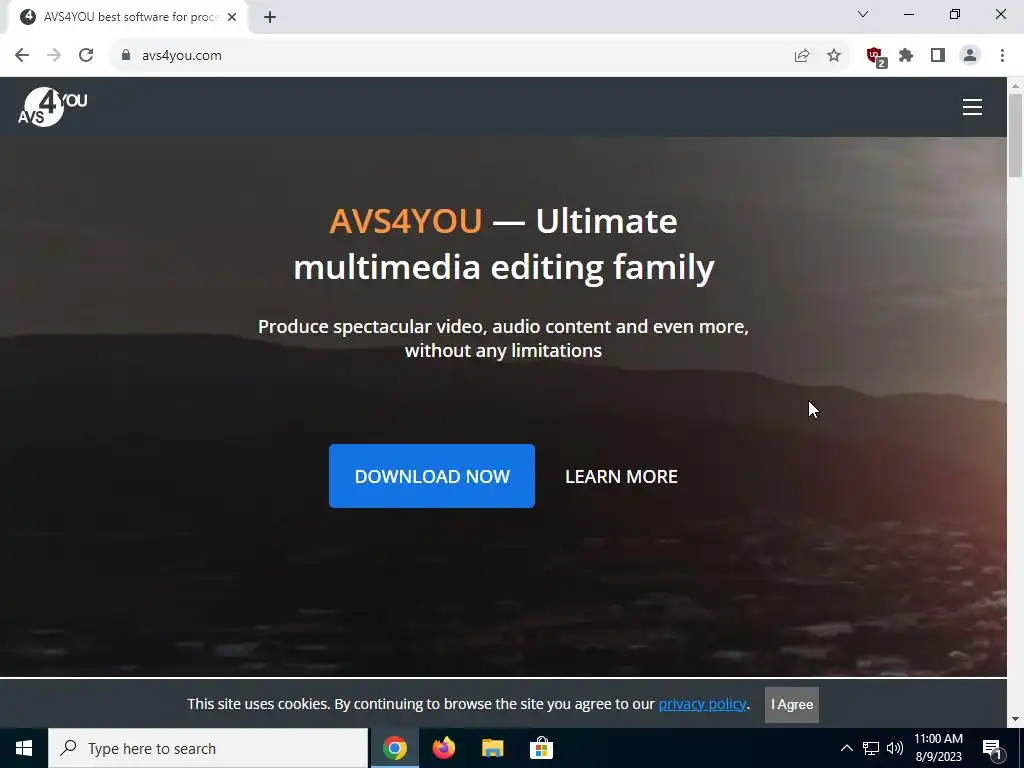Launch Firefox from the taskbar
1024x768 pixels.
[443, 748]
